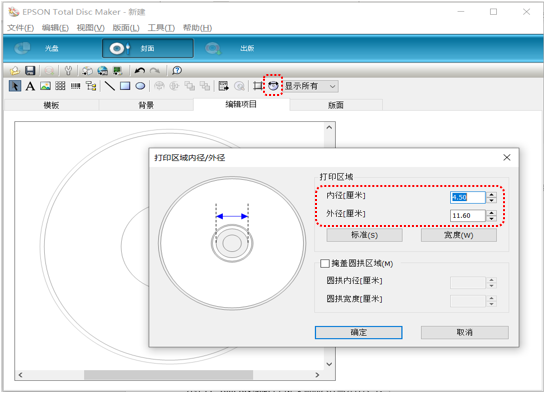Screen dimensions: 545x393
Task: Decrease 内径 value with down spinner
Action: [491, 200]
